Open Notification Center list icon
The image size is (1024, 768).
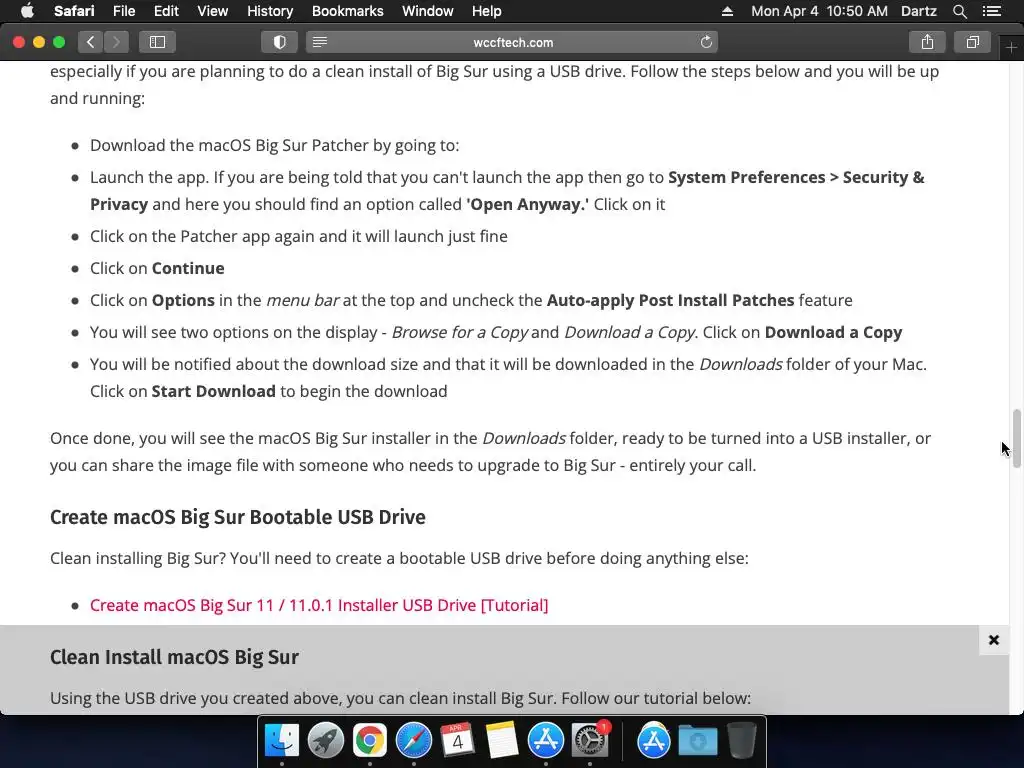(992, 11)
